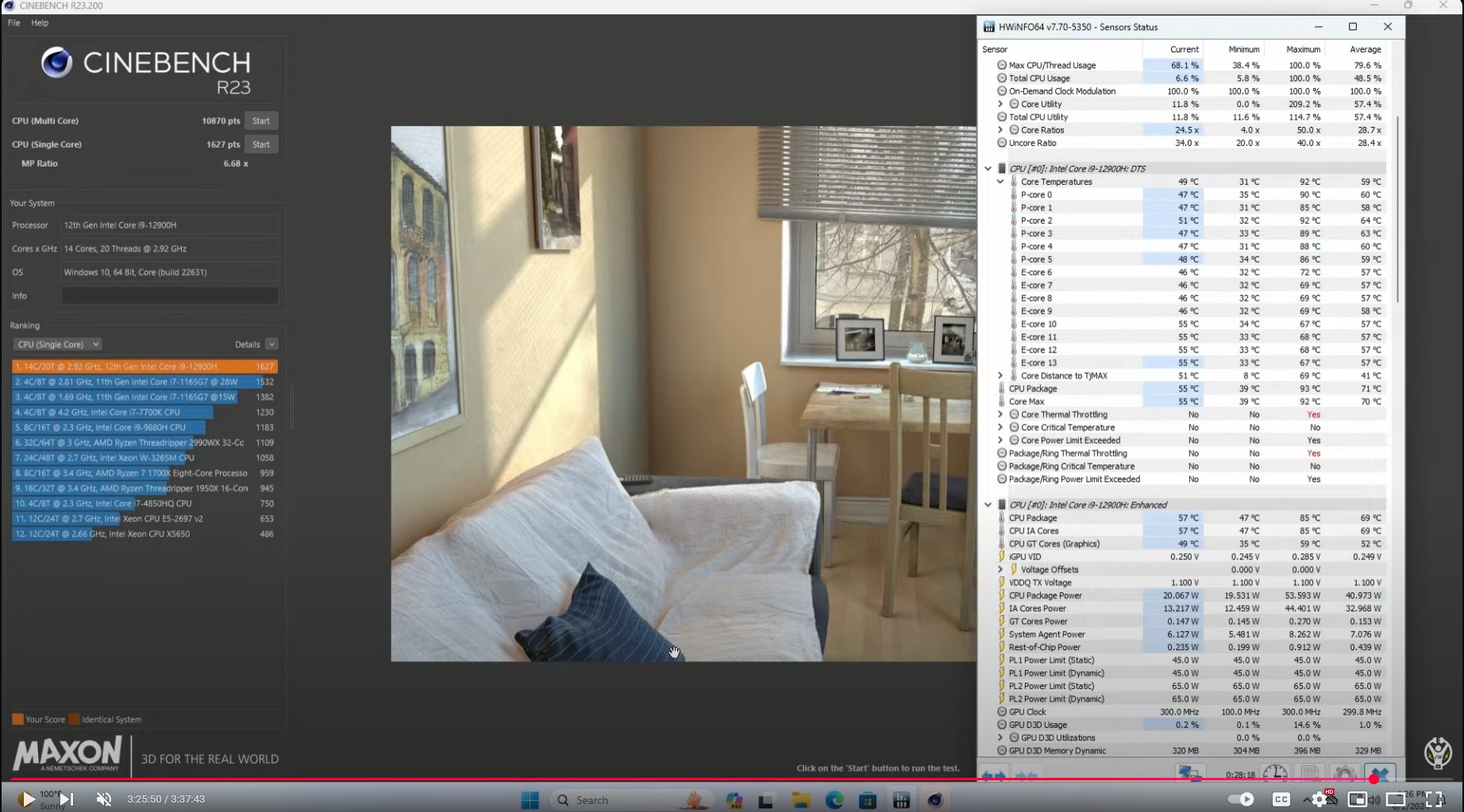Collapse the CPU i9-12900H DTS group
Viewport: 1464px width, 812px height.
click(988, 168)
